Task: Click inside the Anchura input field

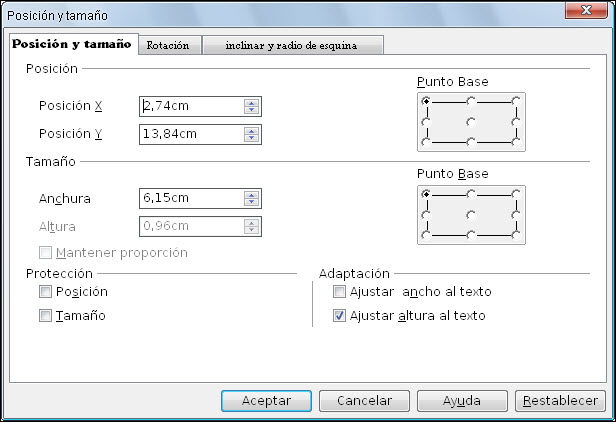Action: pyautogui.click(x=190, y=198)
